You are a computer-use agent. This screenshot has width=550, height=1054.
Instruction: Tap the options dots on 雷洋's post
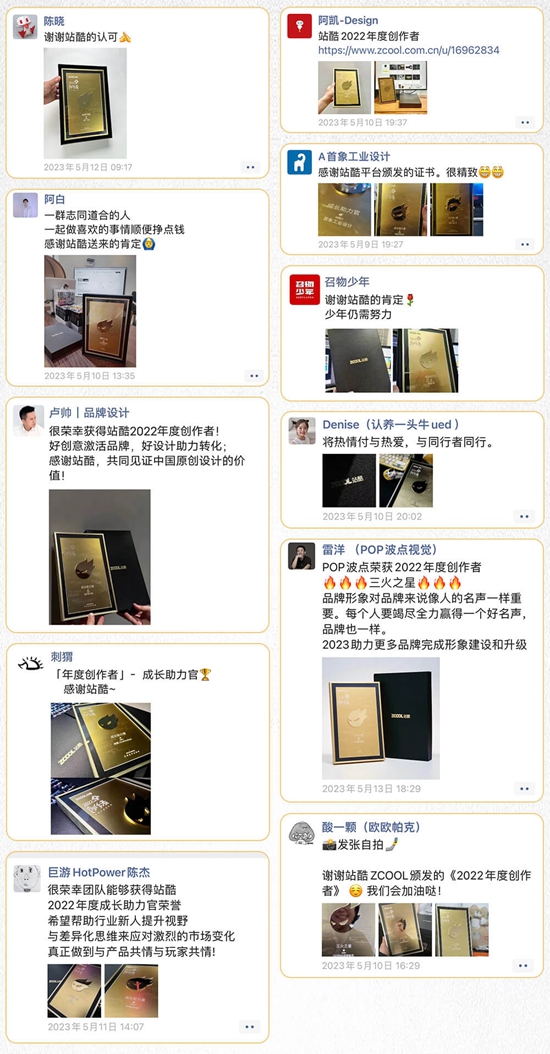pos(524,788)
